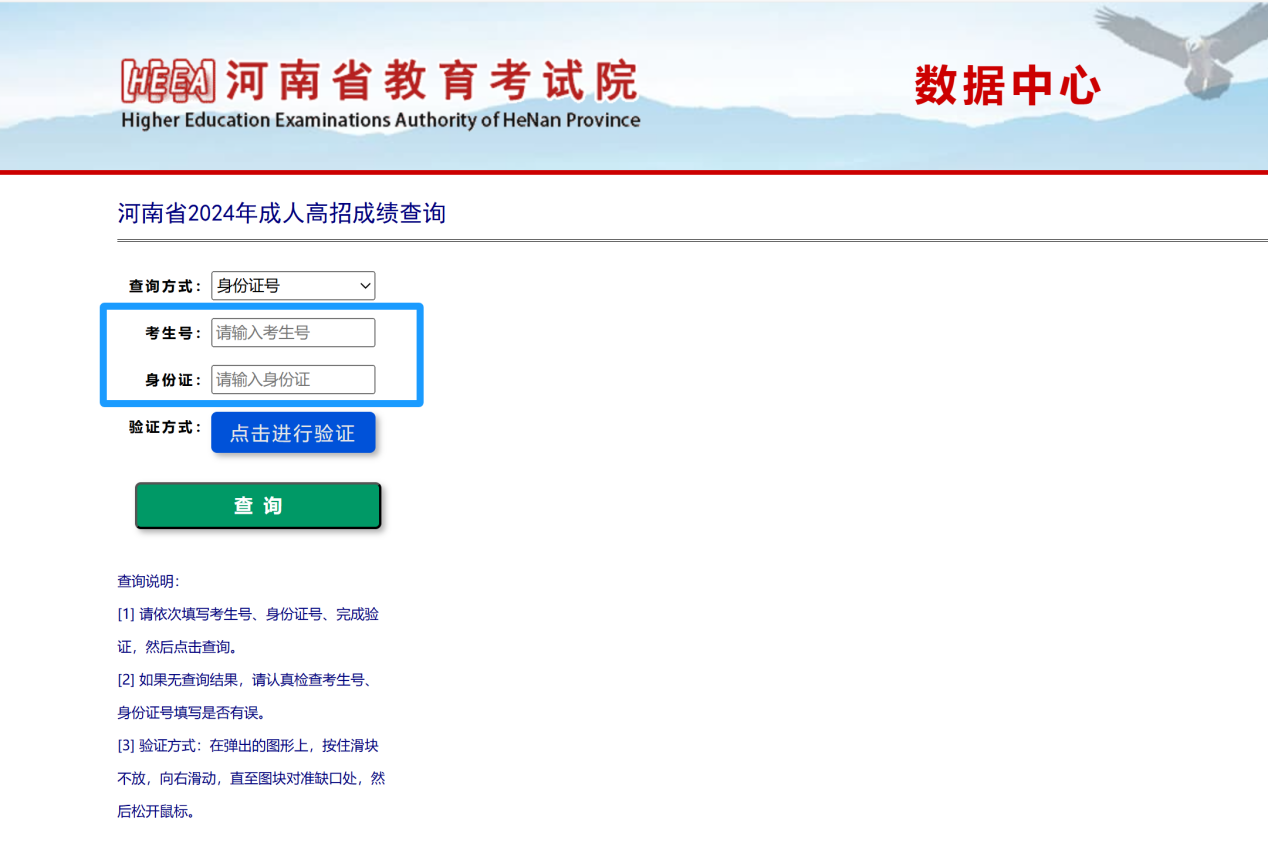Click the 身份证 label
The height and width of the screenshot is (850, 1268).
173,380
